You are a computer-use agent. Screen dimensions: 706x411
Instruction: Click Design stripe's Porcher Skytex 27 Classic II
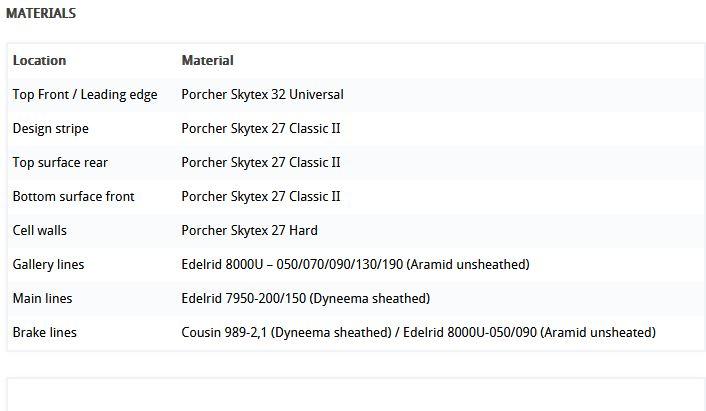click(261, 129)
